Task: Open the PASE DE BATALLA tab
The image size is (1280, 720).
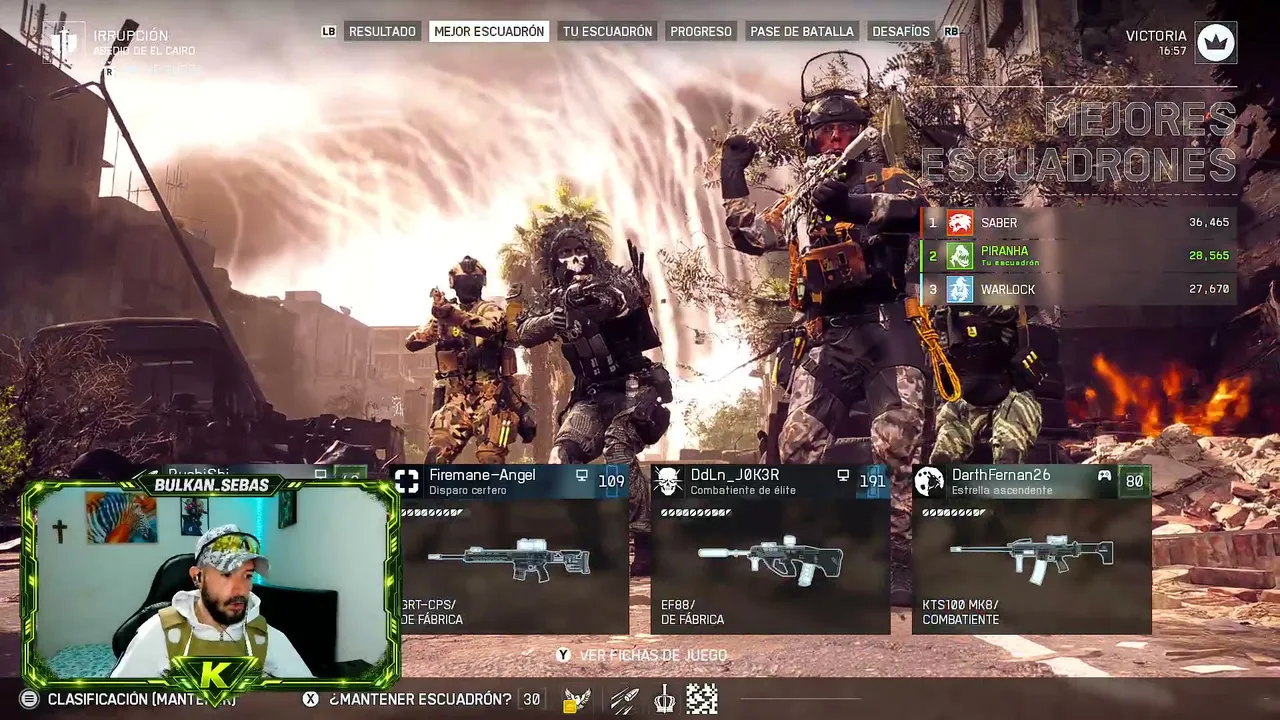Action: 802,32
